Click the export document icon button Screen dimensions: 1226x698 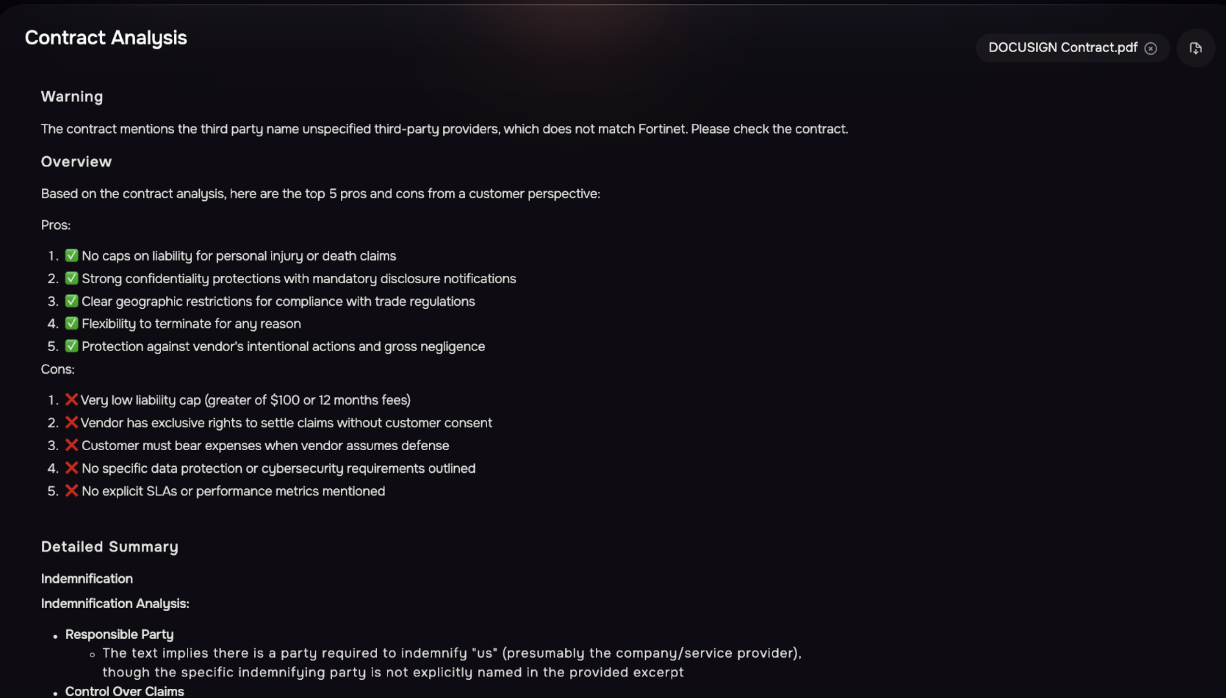coord(1195,48)
